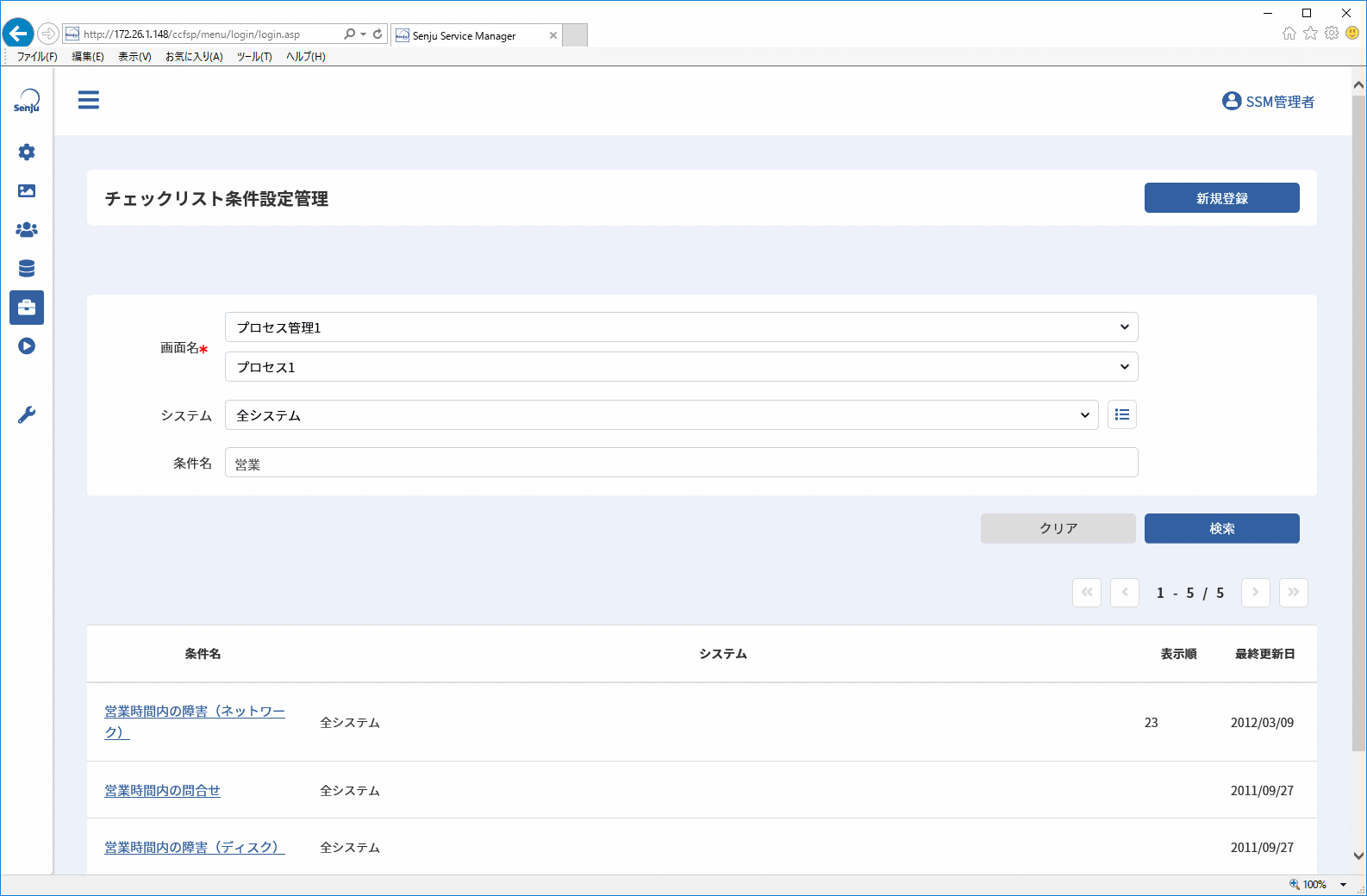This screenshot has height=896, width=1367.
Task: Open the 編集(E) menu
Action: 87,57
